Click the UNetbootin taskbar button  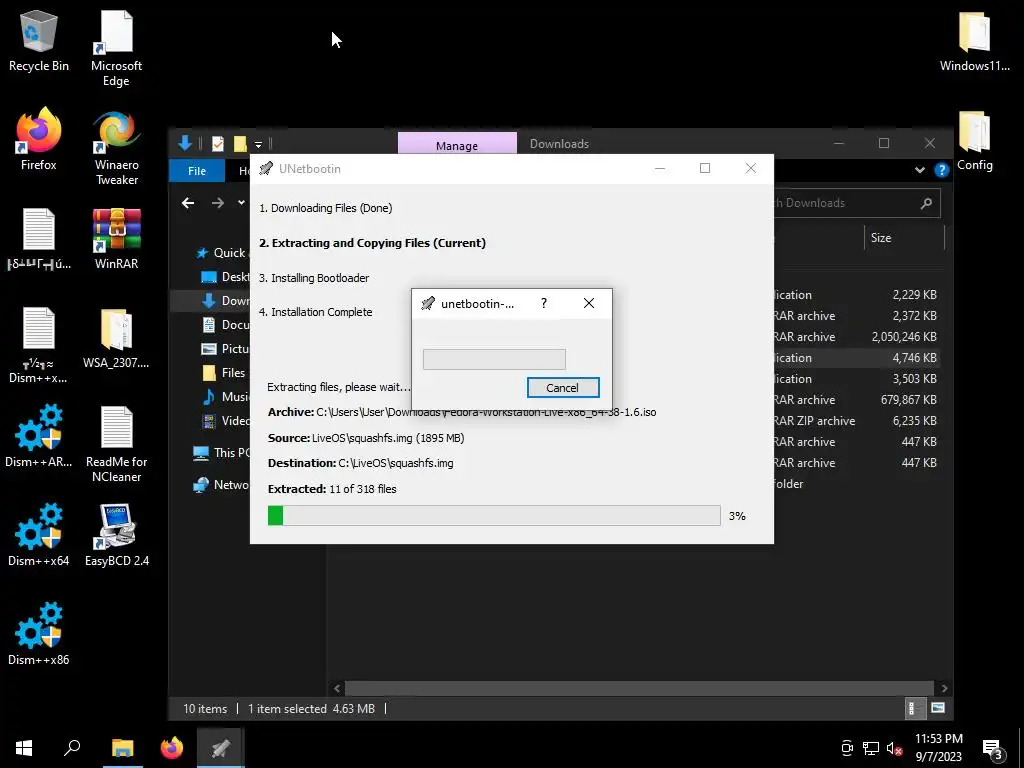[x=221, y=748]
